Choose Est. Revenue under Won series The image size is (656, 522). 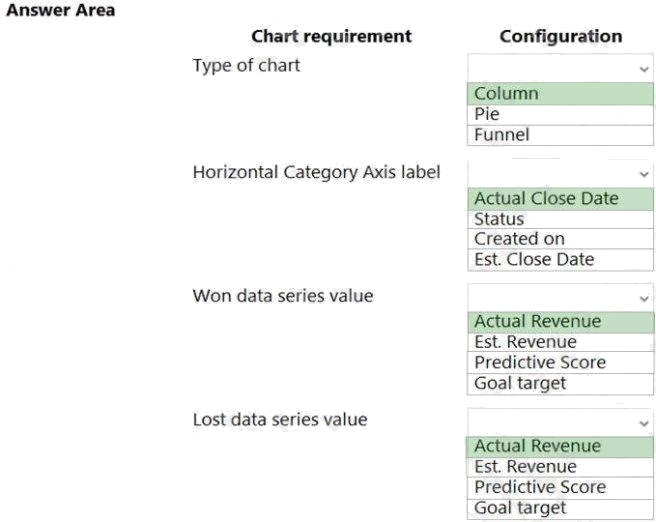point(560,342)
